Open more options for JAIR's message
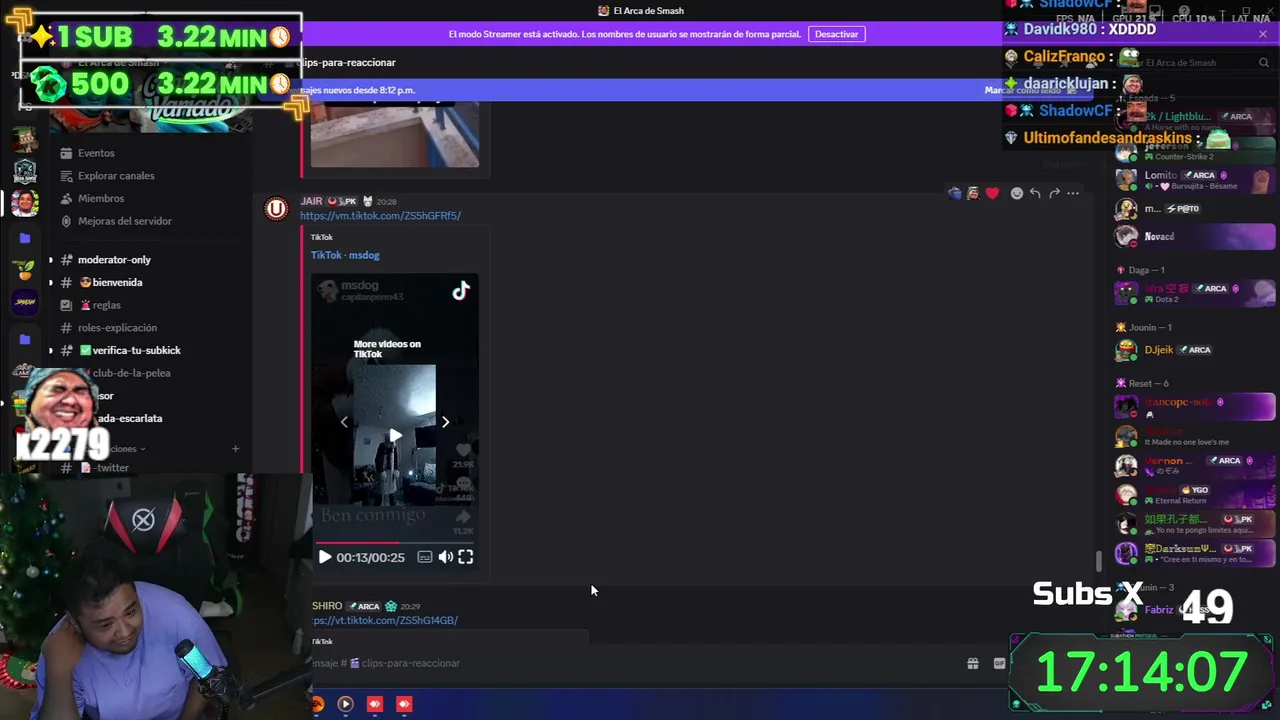1280x720 pixels. pos(1073,193)
